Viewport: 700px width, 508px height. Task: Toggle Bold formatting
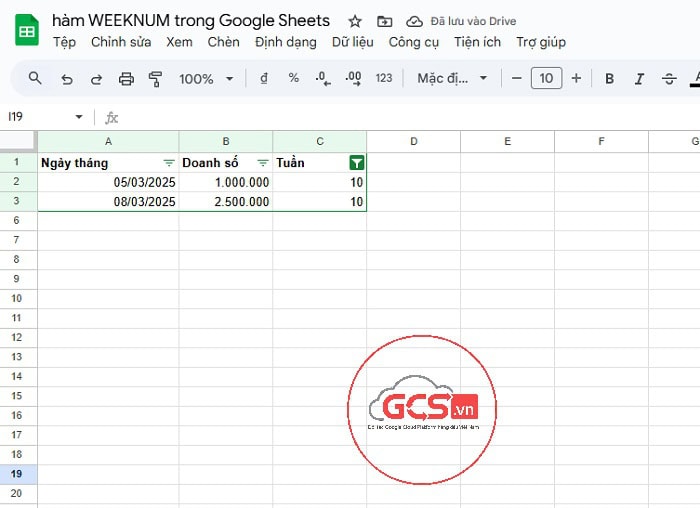609,79
